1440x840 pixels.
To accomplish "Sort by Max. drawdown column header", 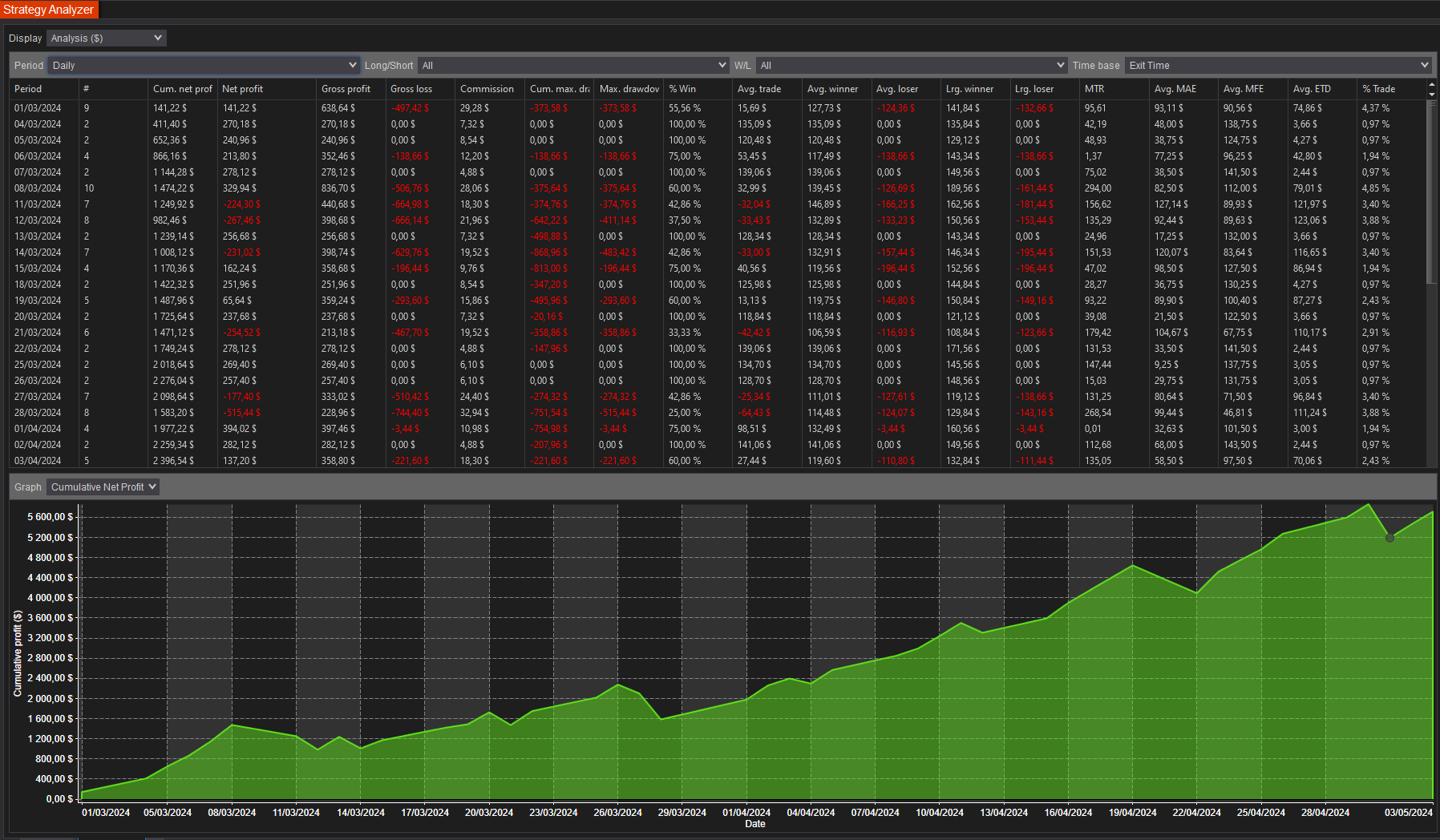I will (x=629, y=89).
